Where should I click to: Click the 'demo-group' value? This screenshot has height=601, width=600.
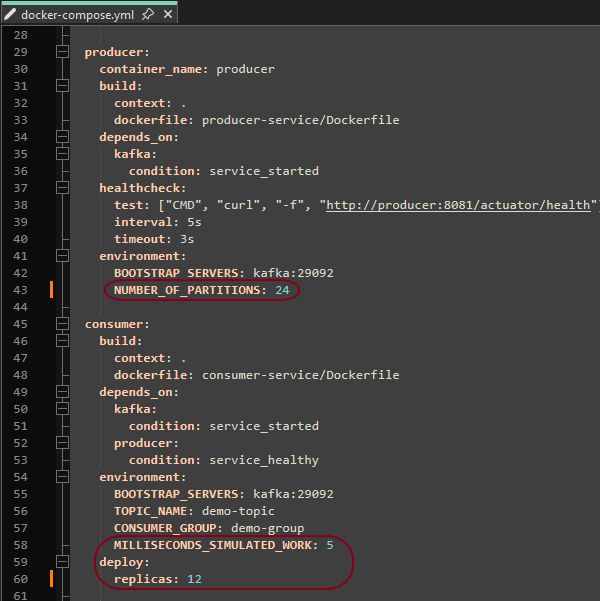pos(268,528)
